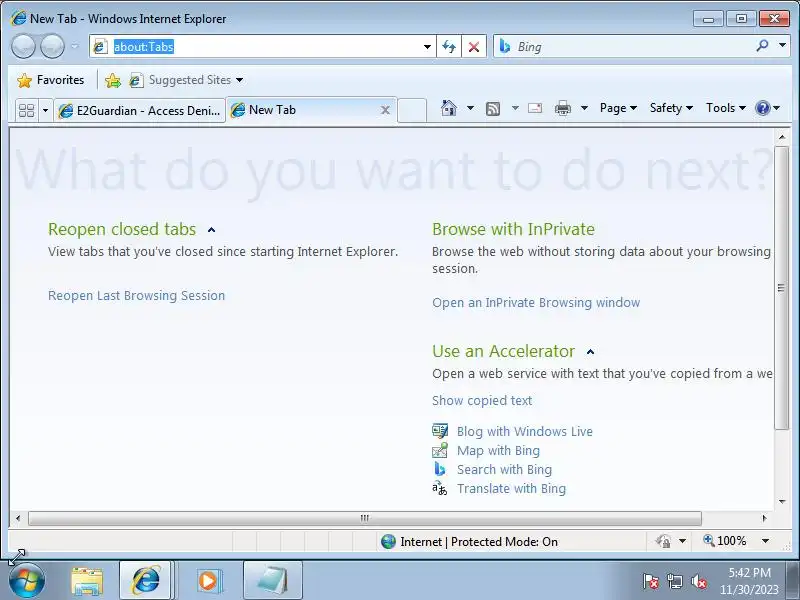
Task: Click the RSS Feeds icon
Action: (493, 108)
